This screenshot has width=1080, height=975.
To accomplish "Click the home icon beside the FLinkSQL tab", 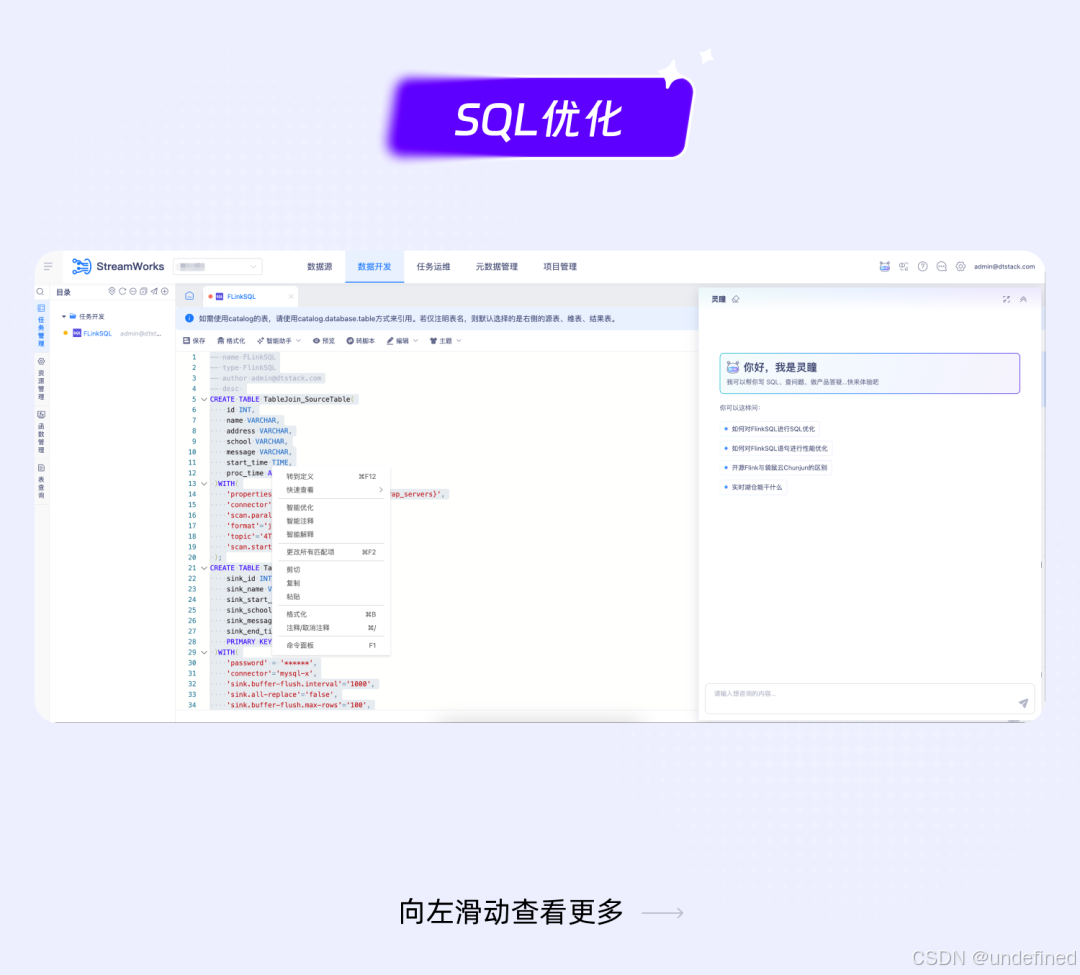I will pos(189,296).
